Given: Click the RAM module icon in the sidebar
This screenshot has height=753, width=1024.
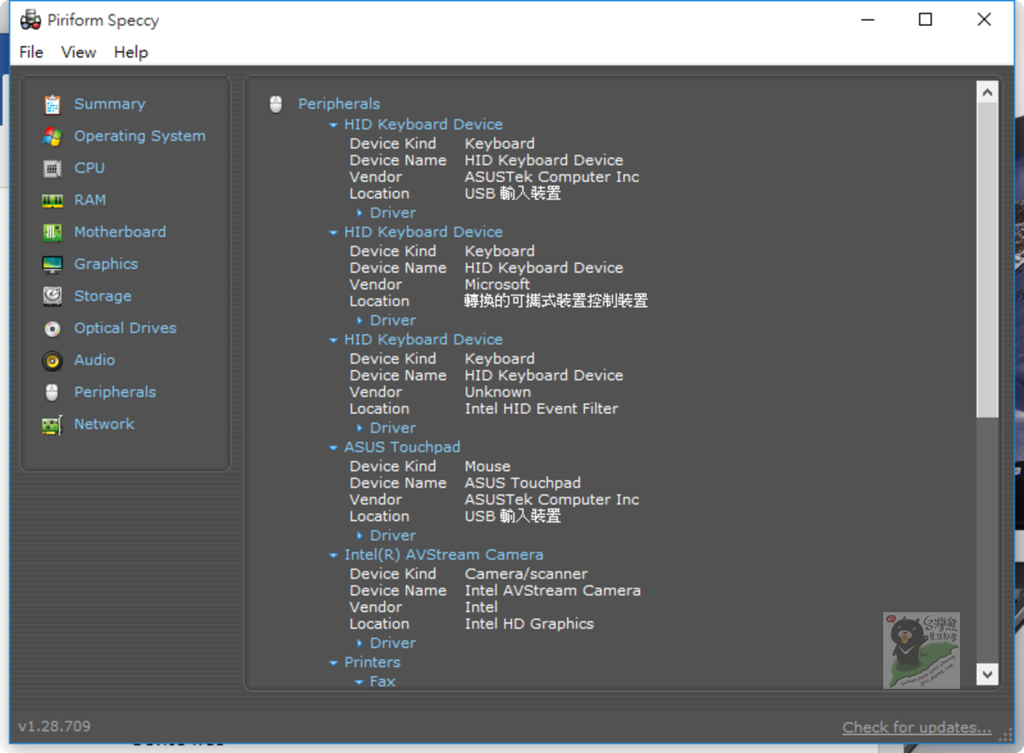Looking at the screenshot, I should pos(52,200).
